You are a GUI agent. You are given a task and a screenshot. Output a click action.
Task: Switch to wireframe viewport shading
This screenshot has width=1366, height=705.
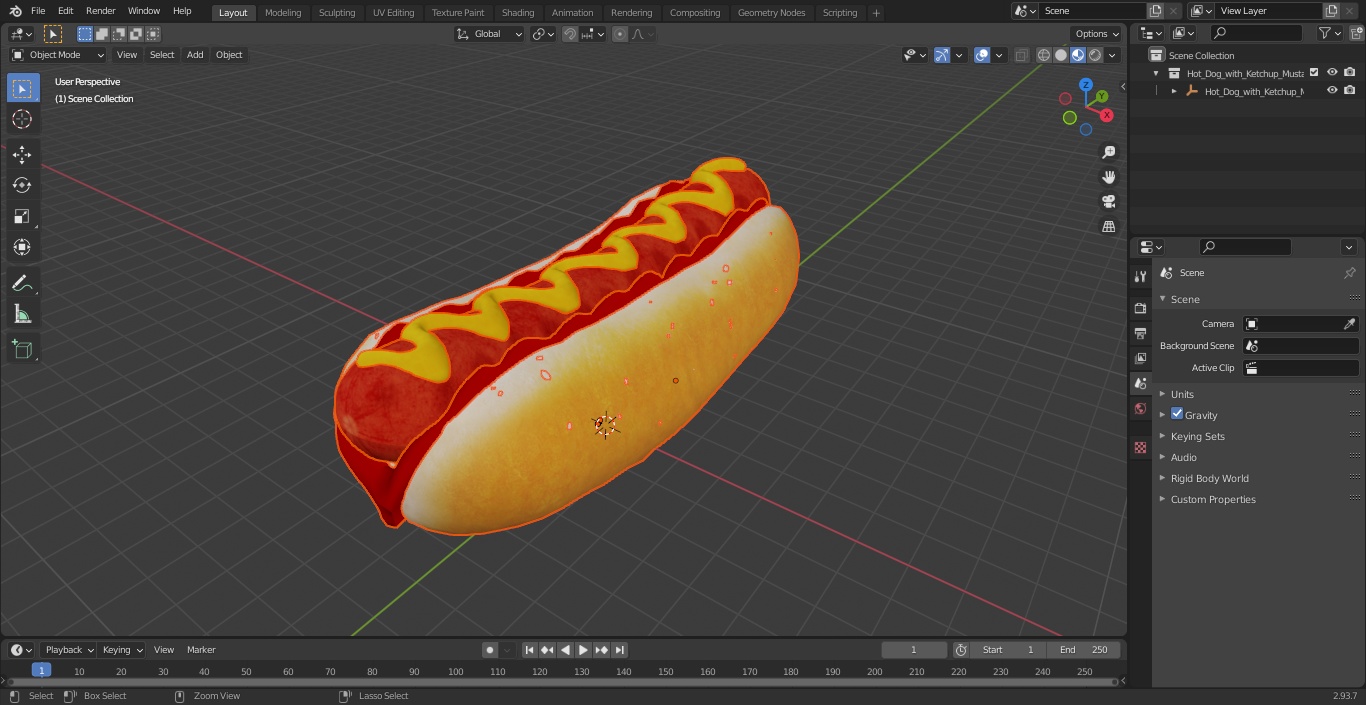click(1044, 55)
